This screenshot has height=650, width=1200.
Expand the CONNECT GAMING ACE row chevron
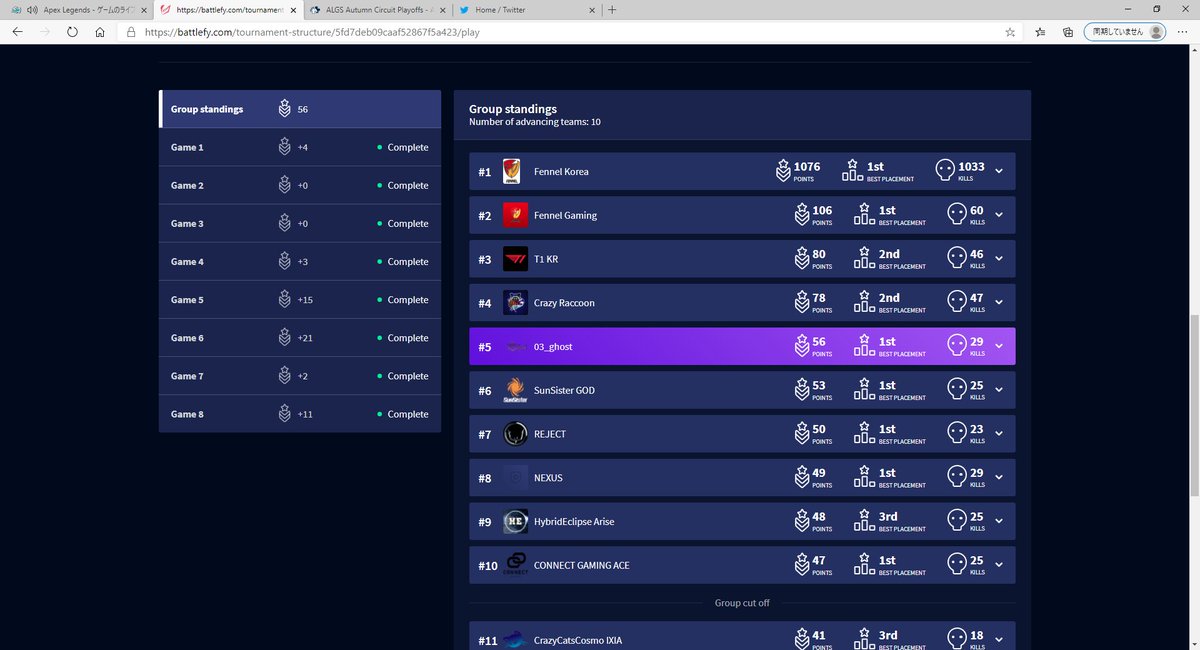[x=998, y=565]
